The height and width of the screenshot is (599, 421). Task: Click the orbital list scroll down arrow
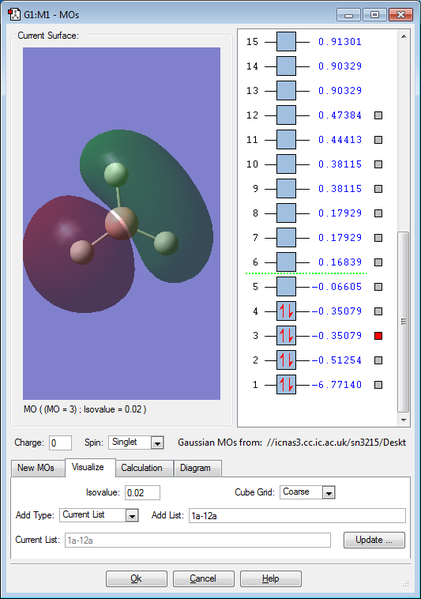click(403, 420)
